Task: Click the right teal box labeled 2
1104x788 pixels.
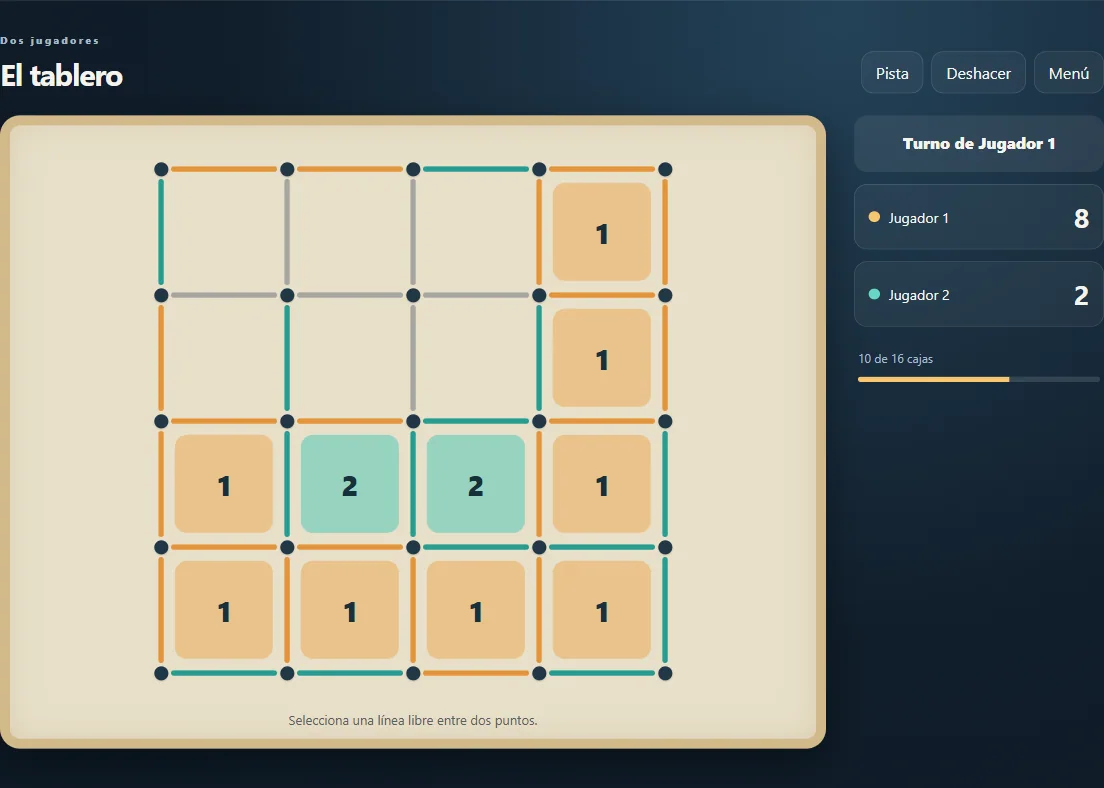Action: click(476, 484)
